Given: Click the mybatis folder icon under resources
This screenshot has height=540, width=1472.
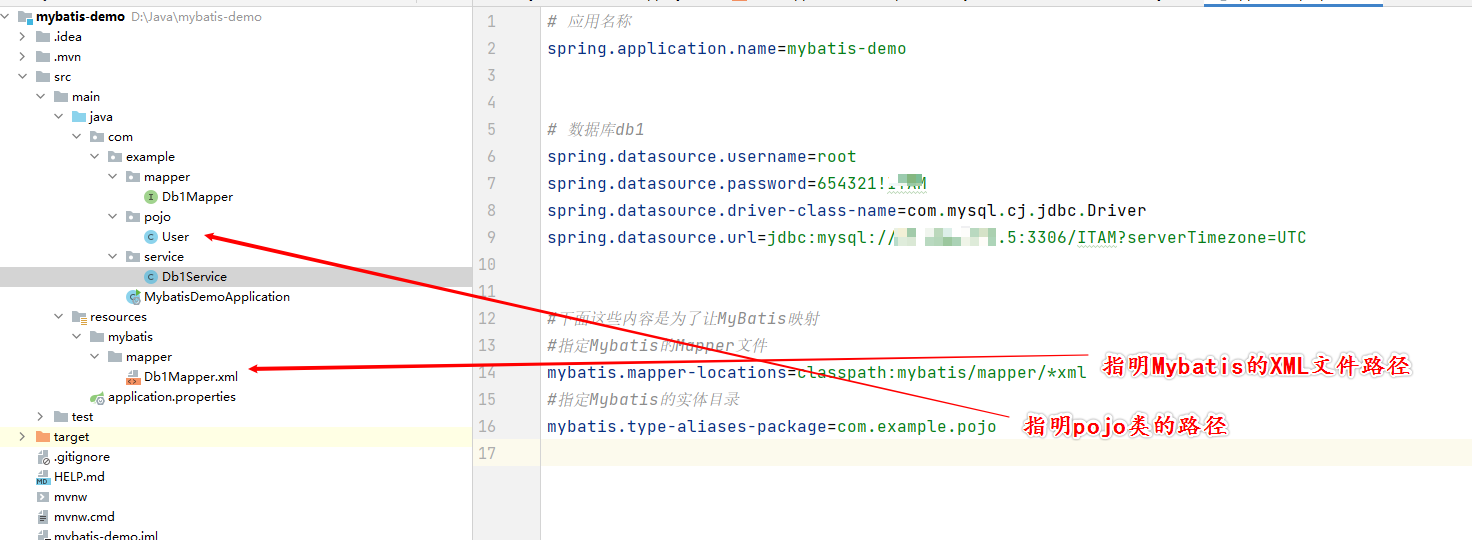Looking at the screenshot, I should [x=97, y=337].
